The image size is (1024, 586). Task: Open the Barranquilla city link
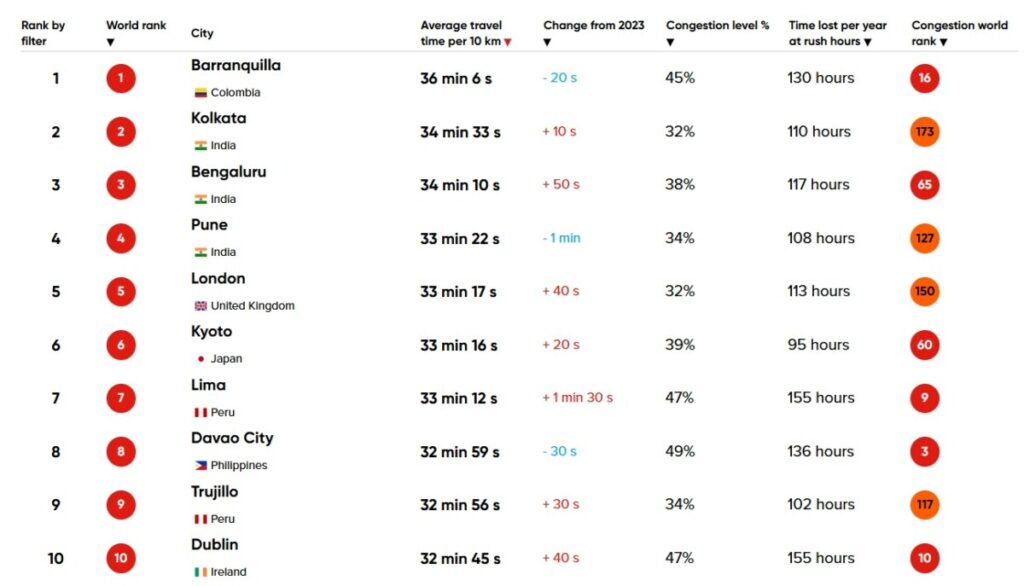236,65
